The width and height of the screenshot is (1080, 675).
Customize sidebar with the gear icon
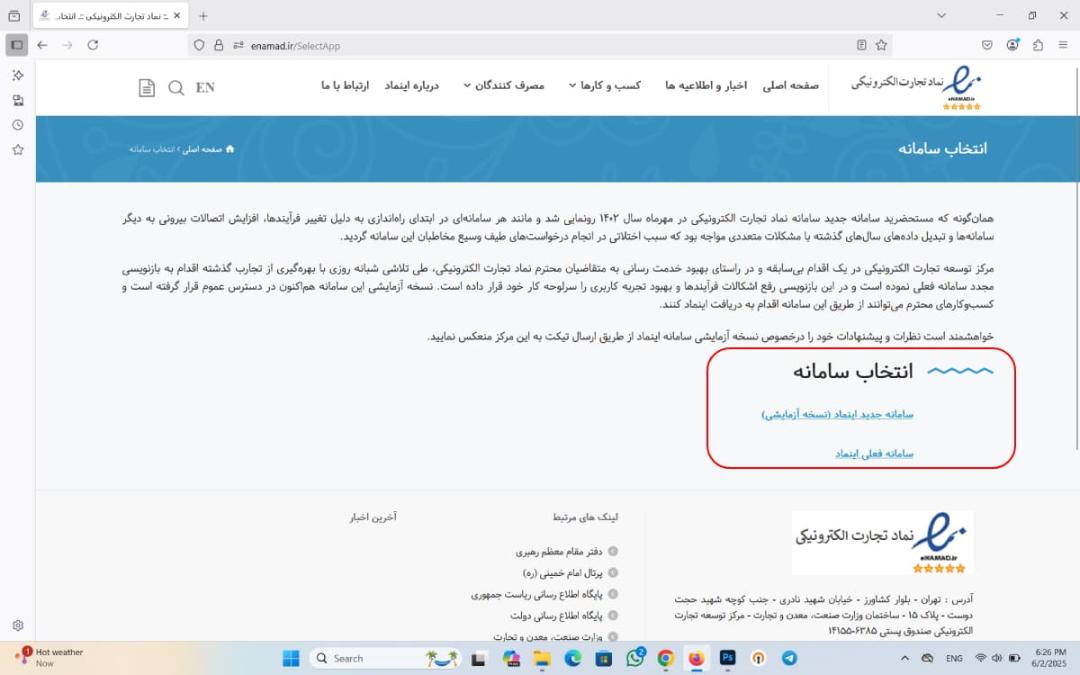click(x=18, y=625)
